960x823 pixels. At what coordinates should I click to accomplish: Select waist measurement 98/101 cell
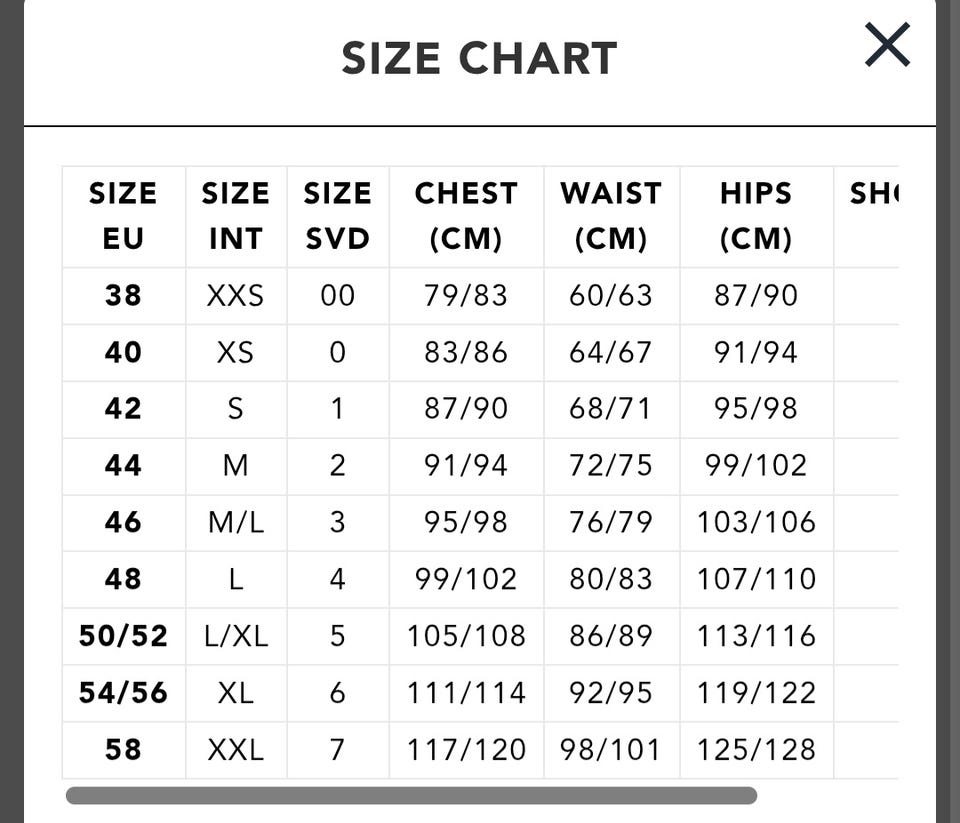pyautogui.click(x=611, y=749)
